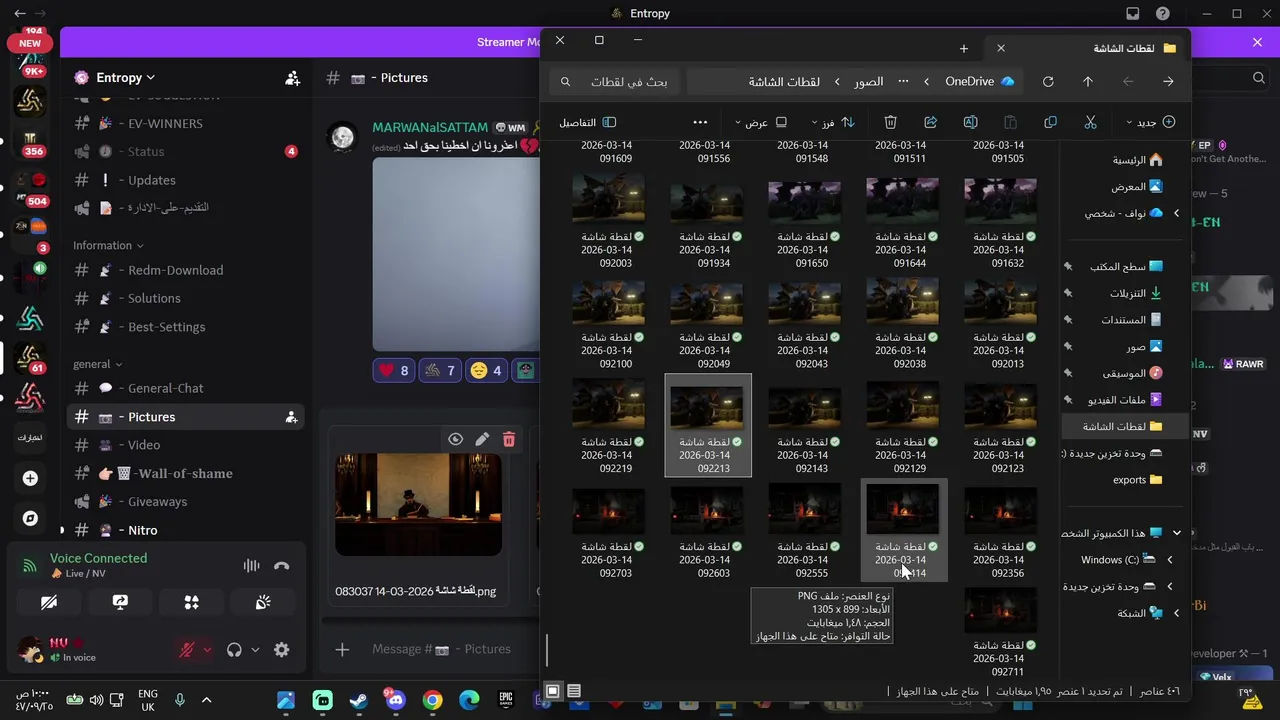Screen dimensions: 1280x720
Task: Open Google Chrome from the taskbar
Action: tap(432, 701)
